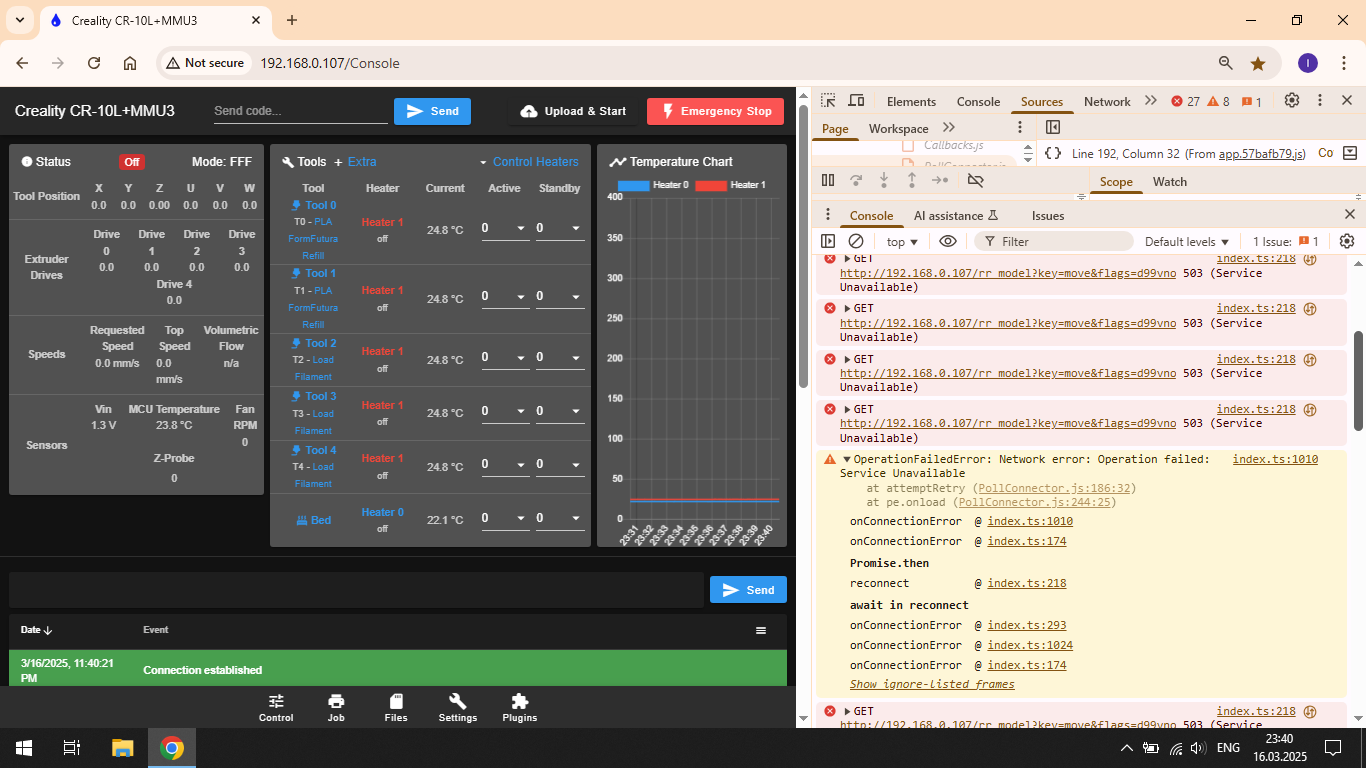Open Sources navigator three-dot options menu

tap(1020, 127)
